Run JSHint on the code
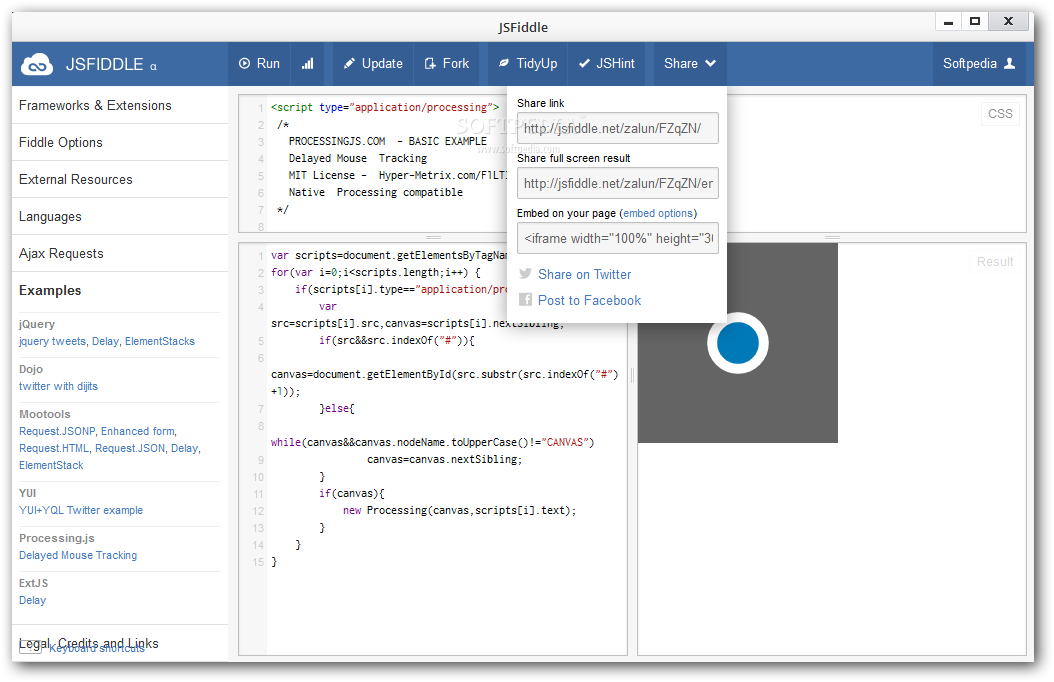This screenshot has width=1054, height=682. [x=606, y=63]
